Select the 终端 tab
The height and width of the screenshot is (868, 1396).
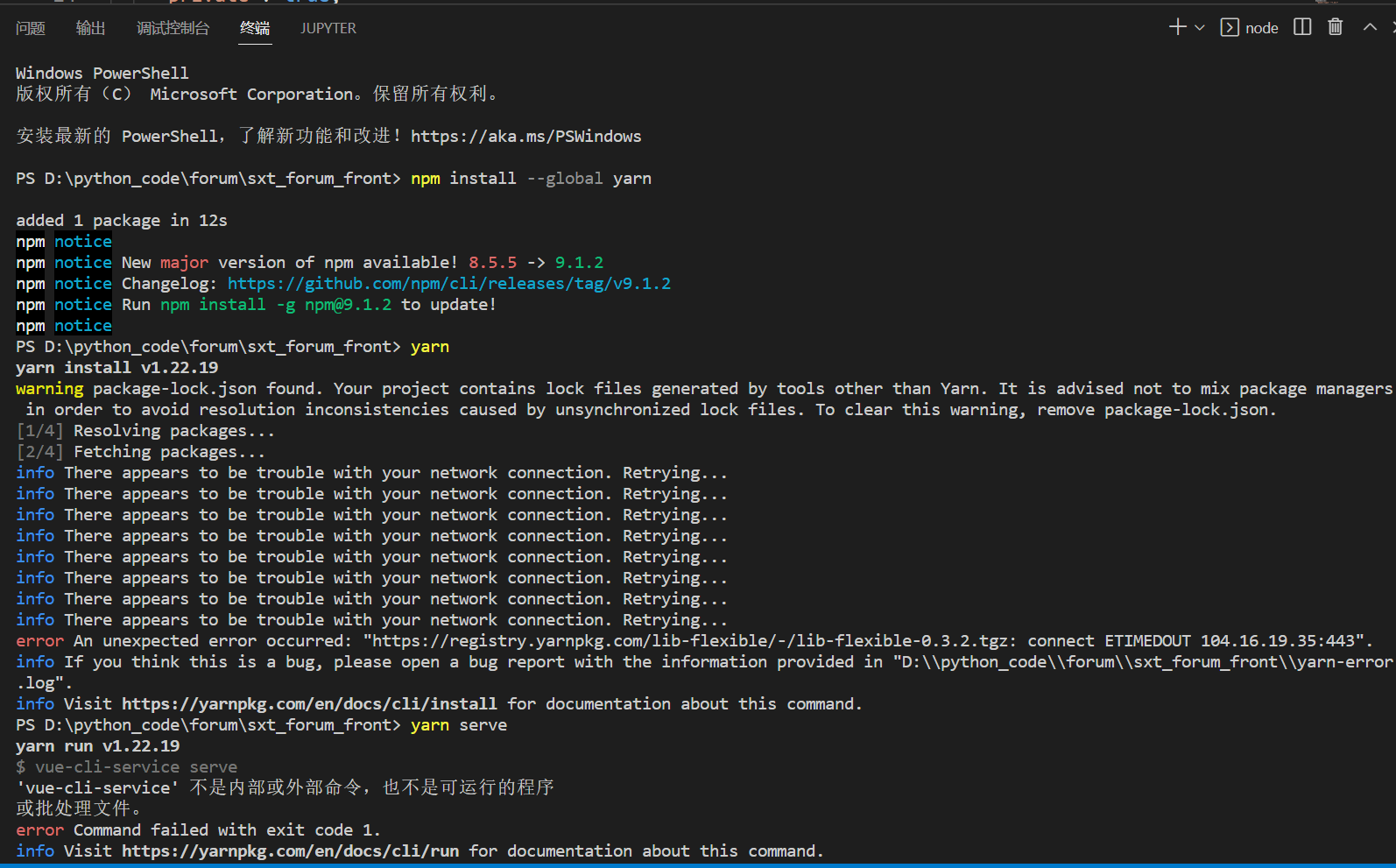click(255, 28)
